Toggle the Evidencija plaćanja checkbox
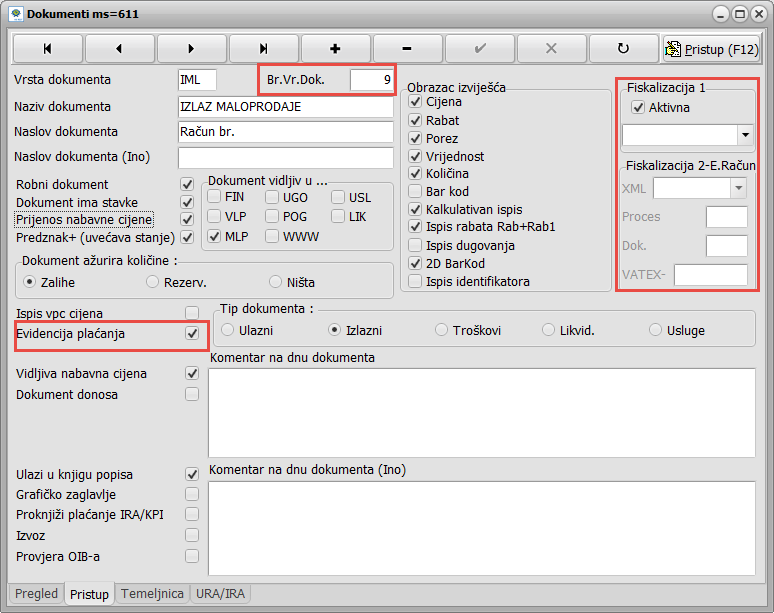774x613 pixels. click(x=192, y=334)
